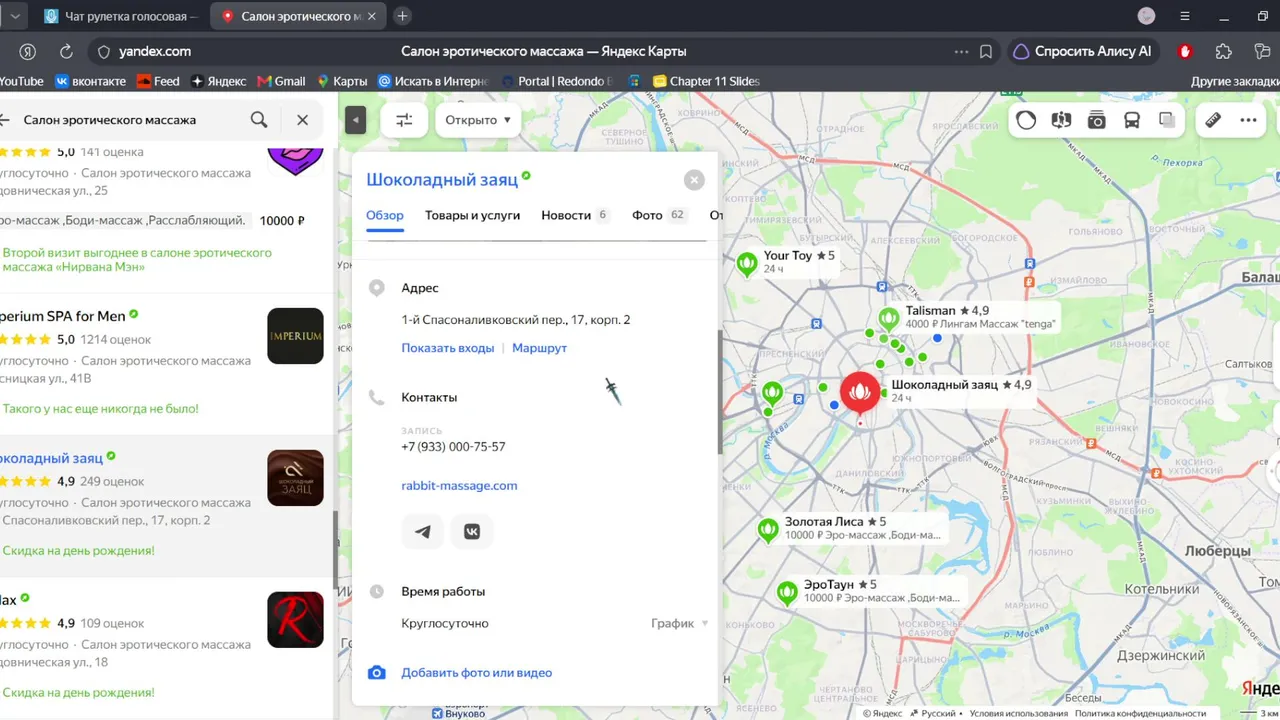Image resolution: width=1280 pixels, height=720 pixels.
Task: Click the Салон эротического массажа search field
Action: [110, 120]
